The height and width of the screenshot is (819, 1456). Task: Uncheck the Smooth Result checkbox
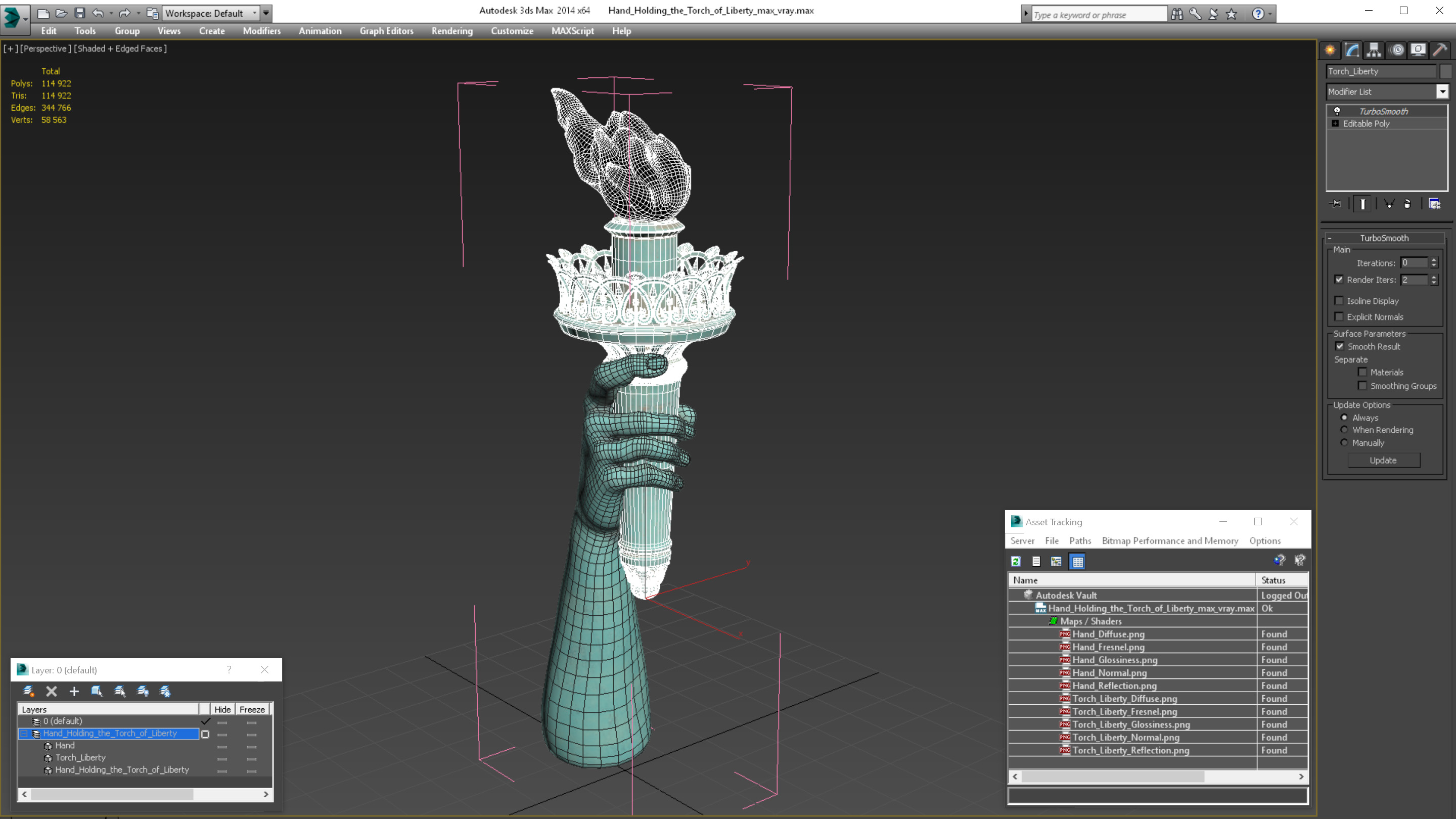[x=1340, y=346]
